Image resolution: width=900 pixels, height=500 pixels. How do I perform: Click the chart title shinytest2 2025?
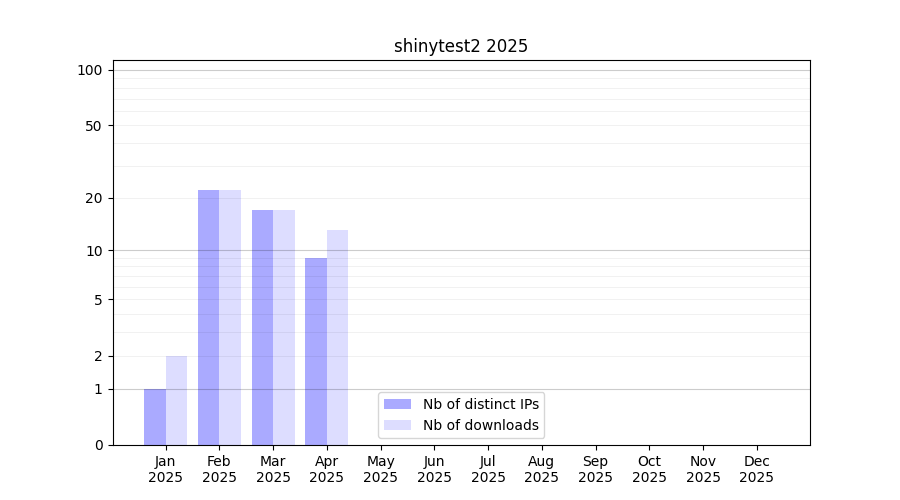461,46
